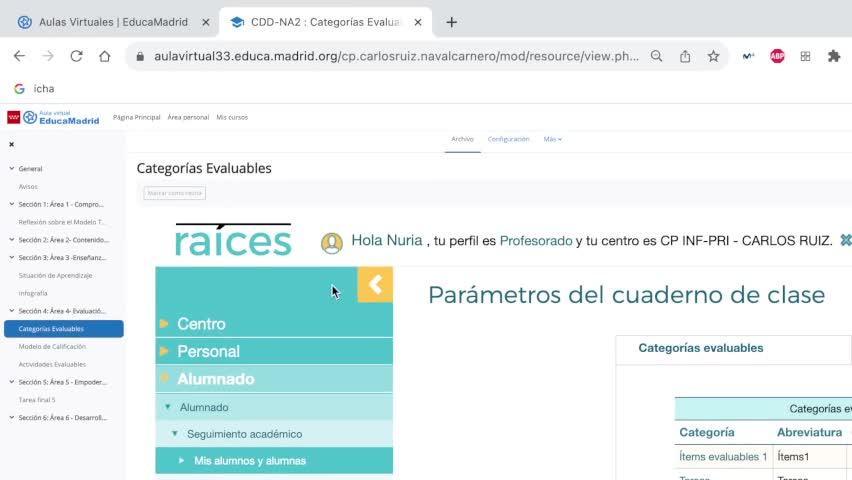
Task: Select the Alumnado main menu section
Action: tap(274, 379)
